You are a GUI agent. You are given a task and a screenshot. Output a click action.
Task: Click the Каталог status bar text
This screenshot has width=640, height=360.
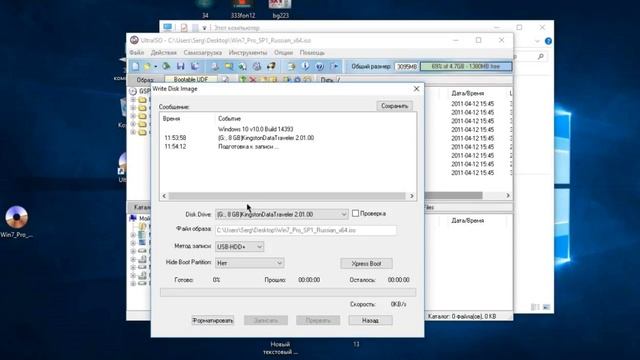click(462, 316)
